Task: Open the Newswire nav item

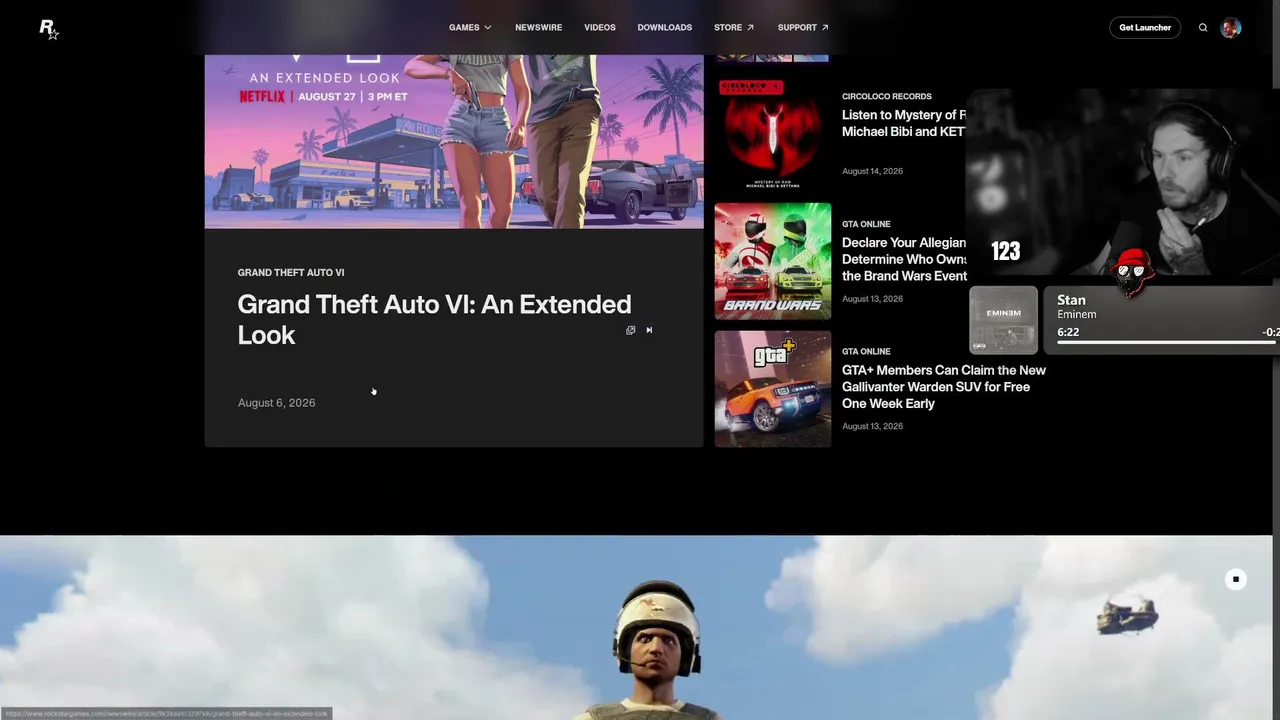Action: click(x=538, y=28)
